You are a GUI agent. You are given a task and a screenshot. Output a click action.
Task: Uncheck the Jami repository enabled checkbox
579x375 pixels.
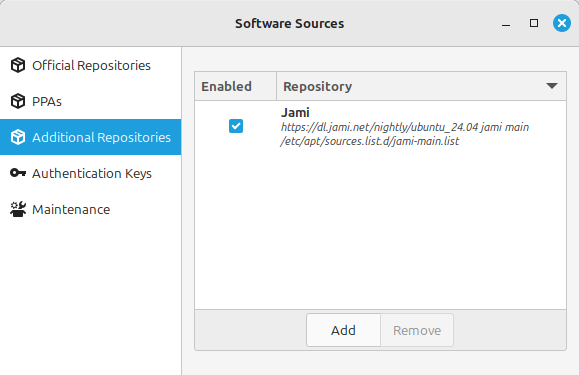coord(236,126)
